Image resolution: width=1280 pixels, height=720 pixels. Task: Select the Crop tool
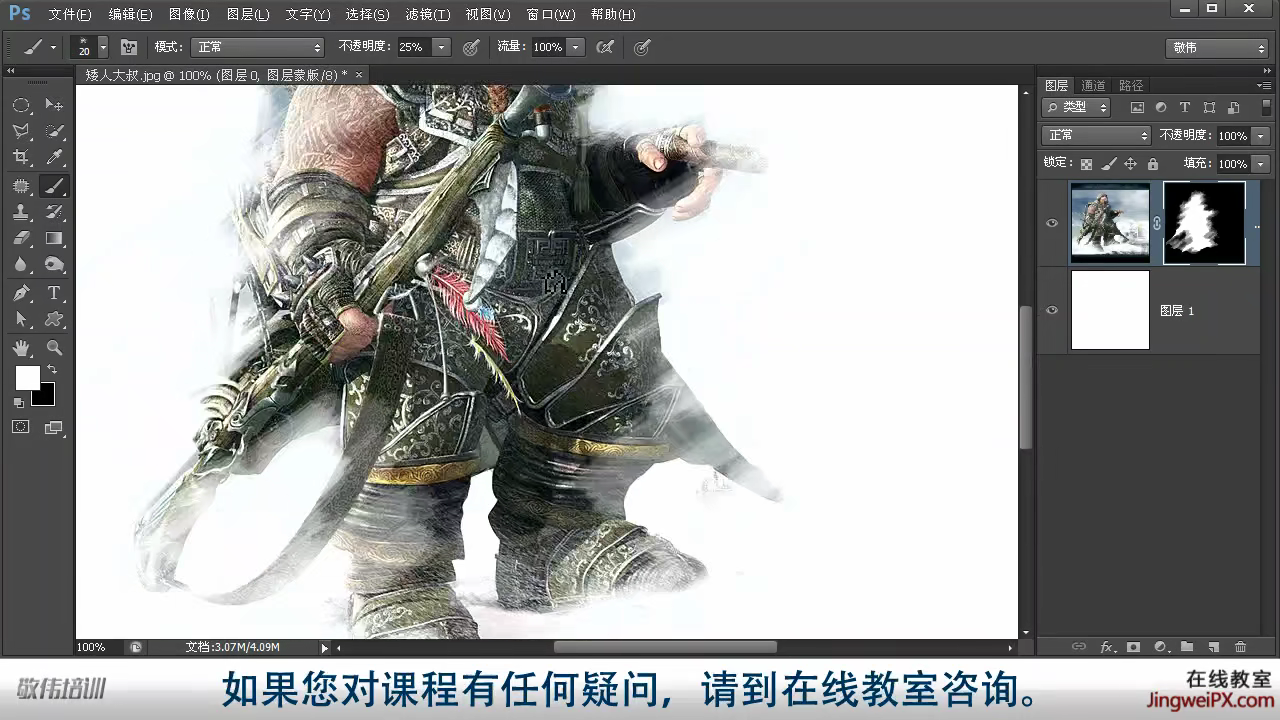point(21,157)
